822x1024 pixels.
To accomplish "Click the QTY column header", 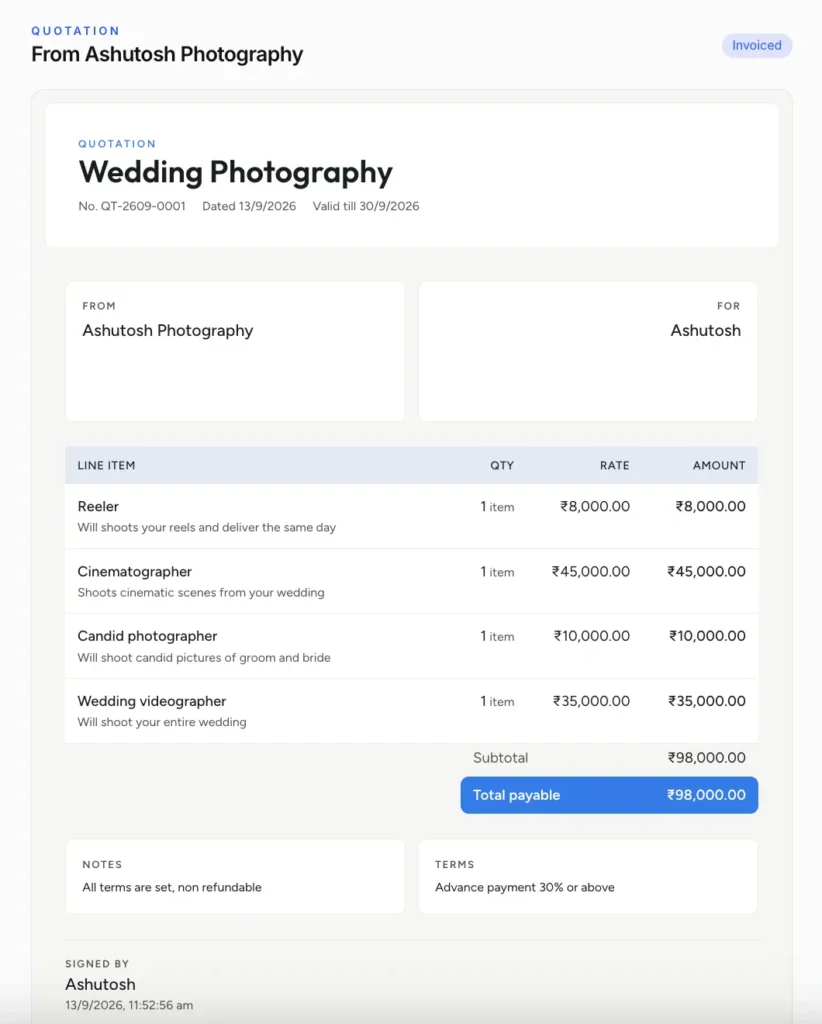I will [x=502, y=466].
